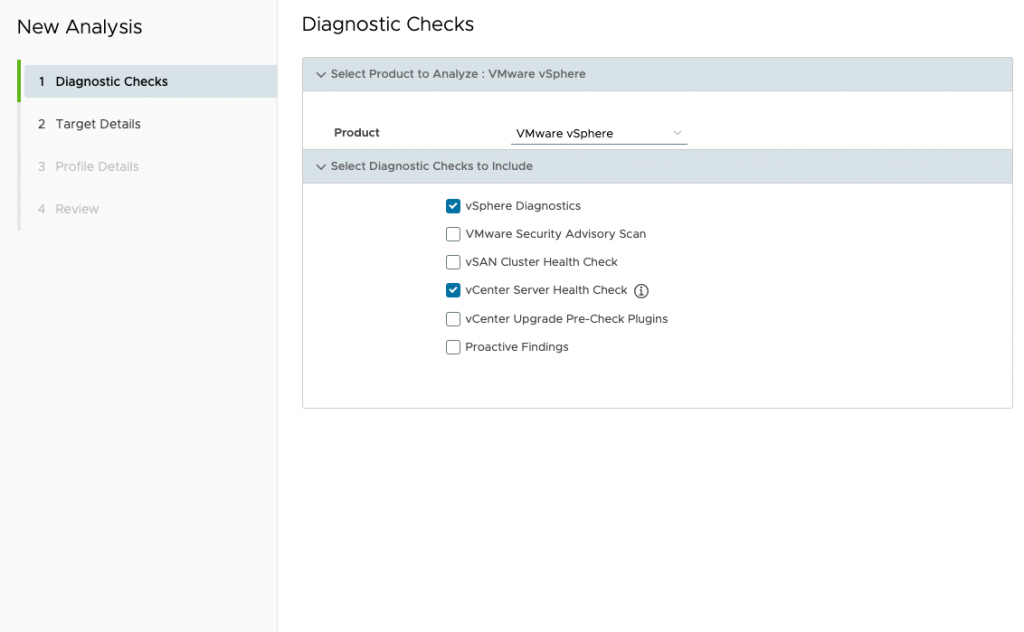This screenshot has width=1024, height=632.
Task: Click the VMware Security Advisory Scan label
Action: pos(556,234)
